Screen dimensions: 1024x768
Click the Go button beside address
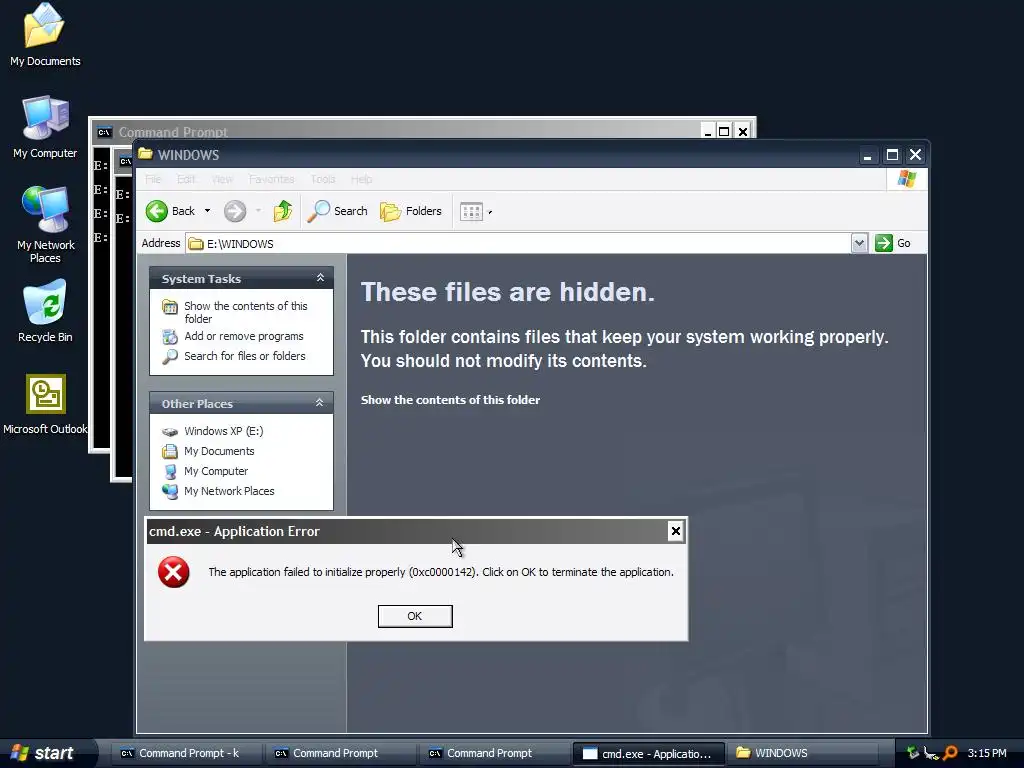[x=893, y=243]
